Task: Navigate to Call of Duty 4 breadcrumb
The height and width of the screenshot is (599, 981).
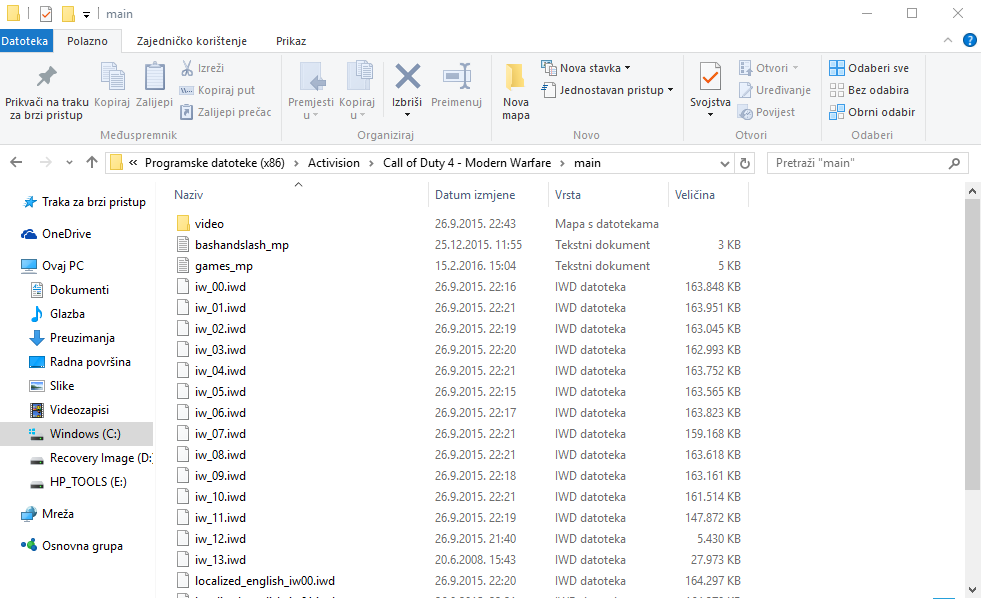Action: point(467,163)
